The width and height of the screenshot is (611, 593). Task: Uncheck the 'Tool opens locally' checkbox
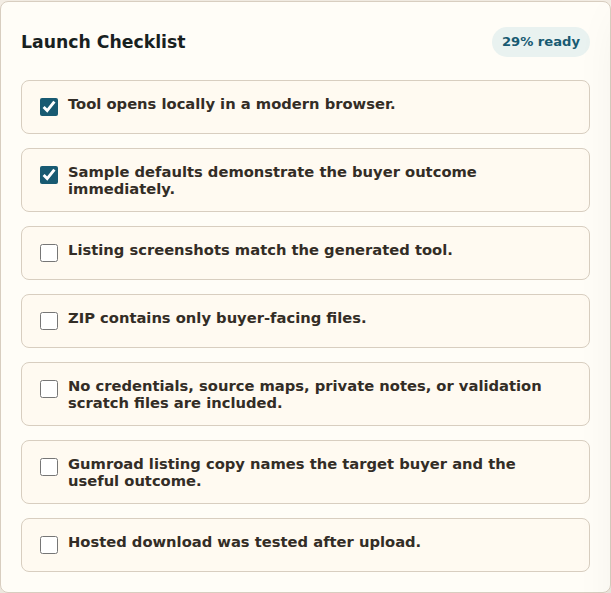[49, 107]
